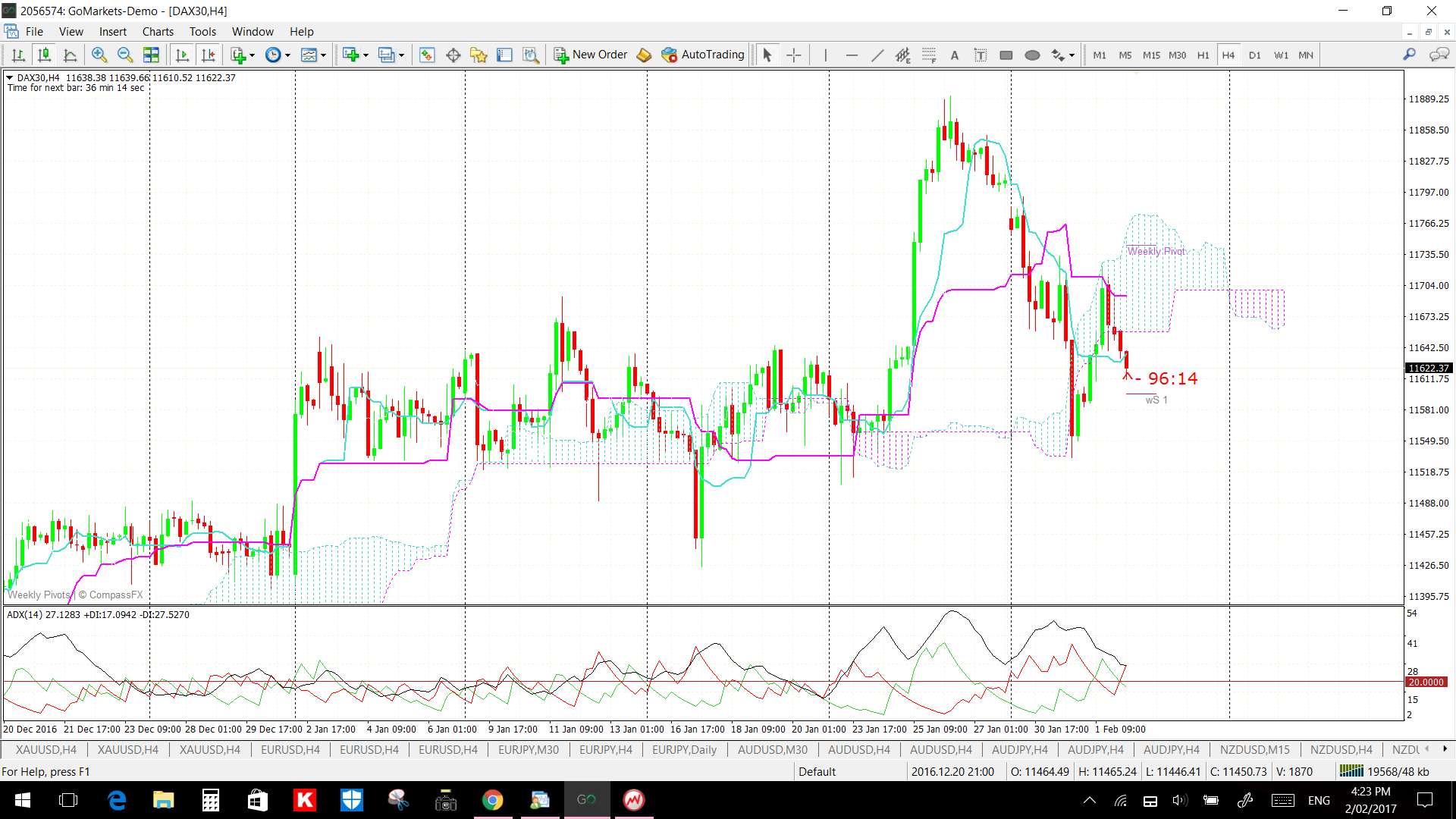Open the Tools menu
The image size is (1456, 819).
pos(202,32)
